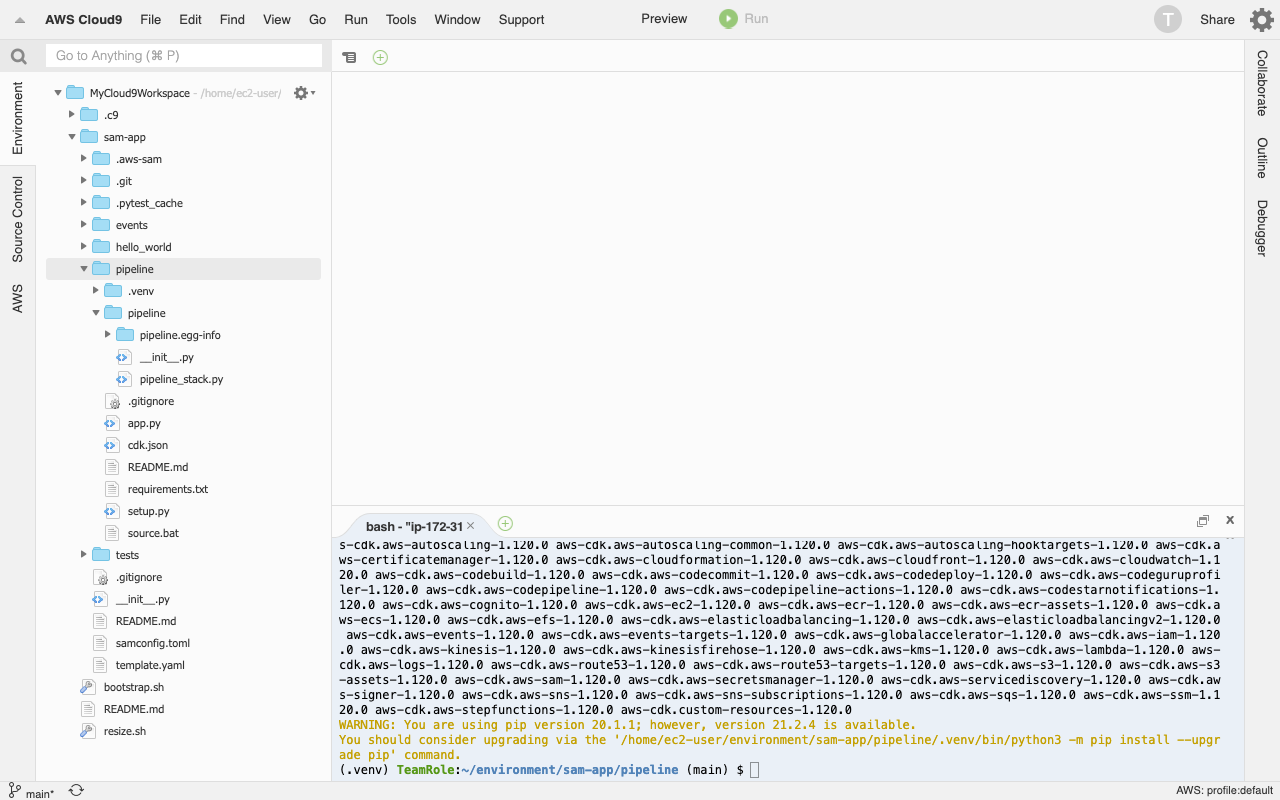This screenshot has width=1280, height=800.
Task: Add new editor tab plus icon
Action: (x=380, y=57)
